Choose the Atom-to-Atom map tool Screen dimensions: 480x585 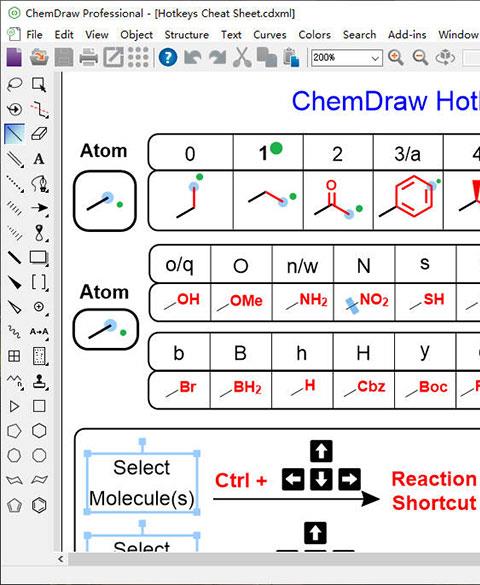(39, 331)
